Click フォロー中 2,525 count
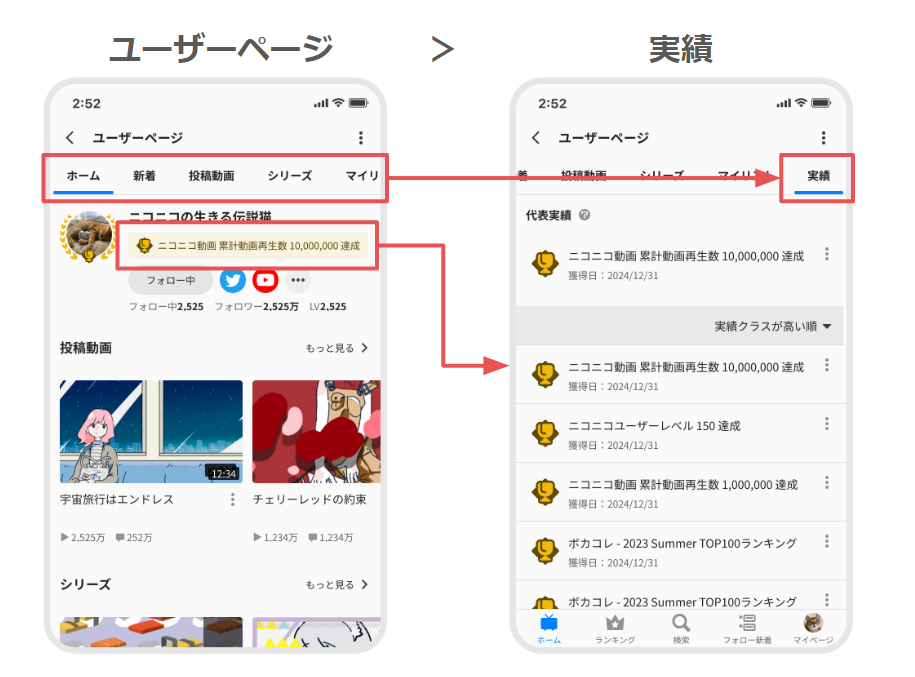Viewport: 915px width, 677px height. 166,306
